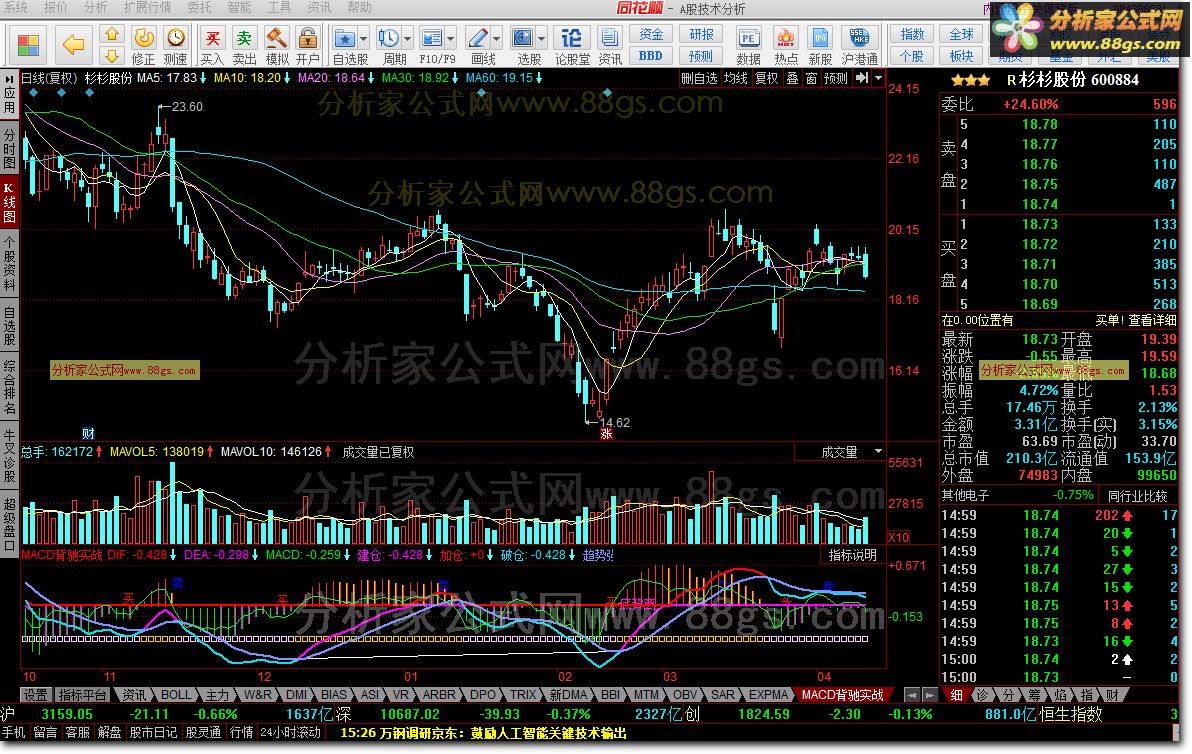Click the yellow up arrow button

click(112, 34)
